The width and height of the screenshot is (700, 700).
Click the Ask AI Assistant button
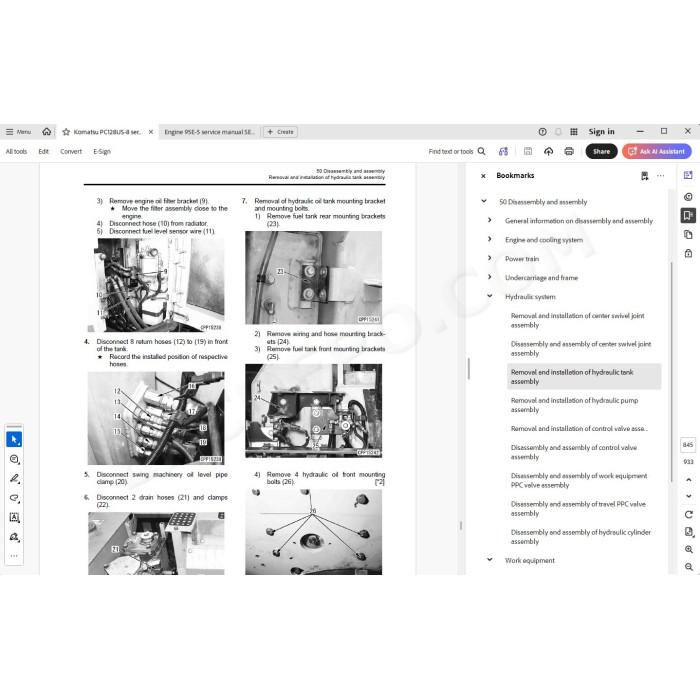coord(657,151)
